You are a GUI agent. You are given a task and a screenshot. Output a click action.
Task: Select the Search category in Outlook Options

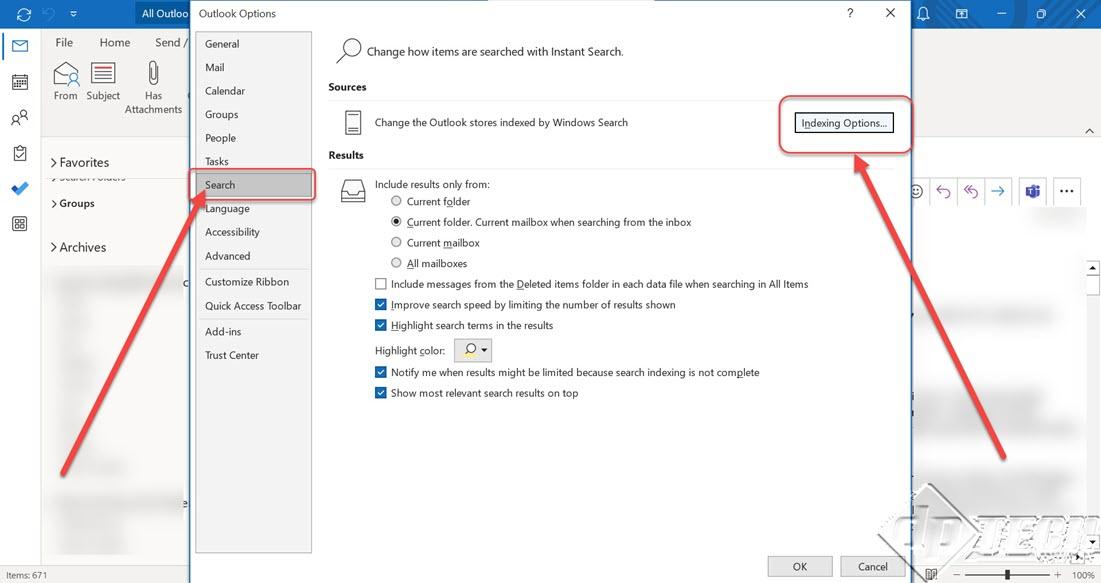tap(253, 185)
